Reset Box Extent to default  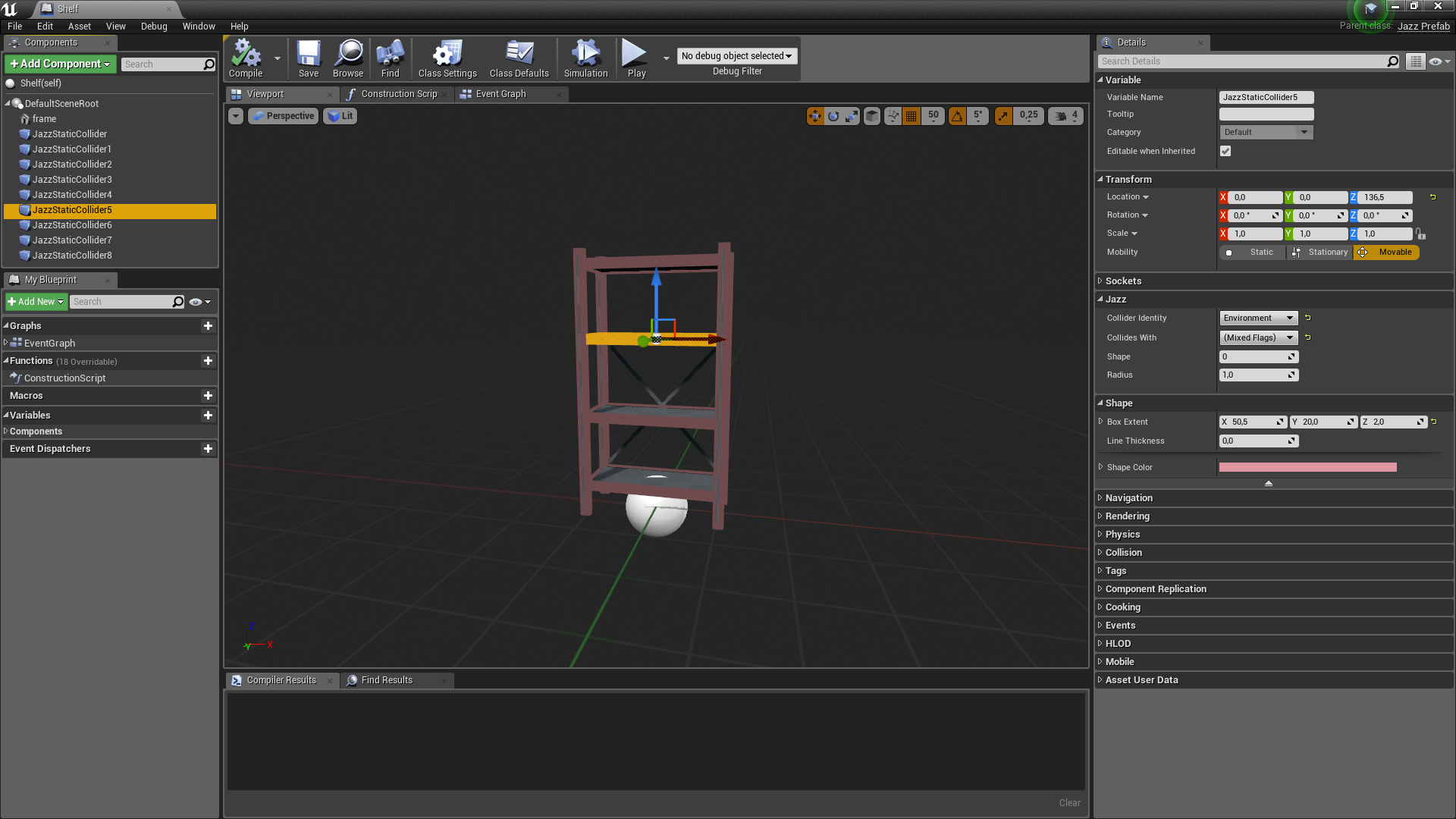[x=1433, y=422]
